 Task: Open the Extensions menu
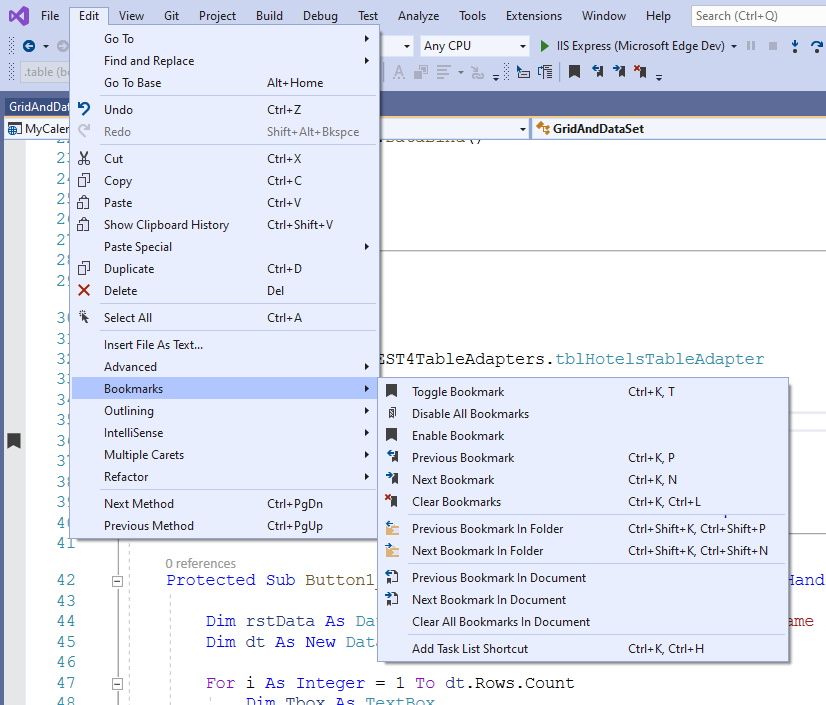click(x=534, y=16)
